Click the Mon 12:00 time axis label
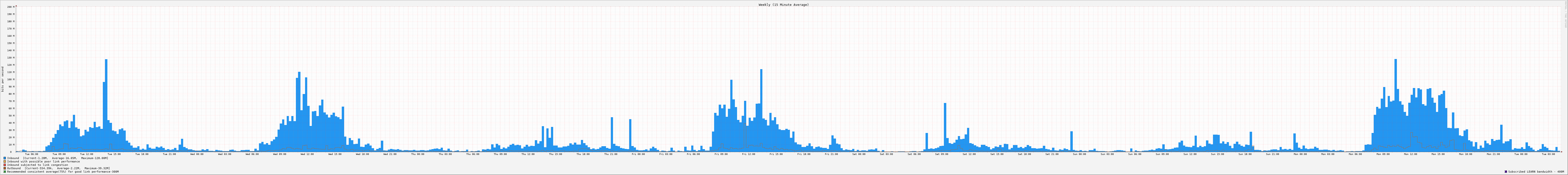 tap(1410, 154)
